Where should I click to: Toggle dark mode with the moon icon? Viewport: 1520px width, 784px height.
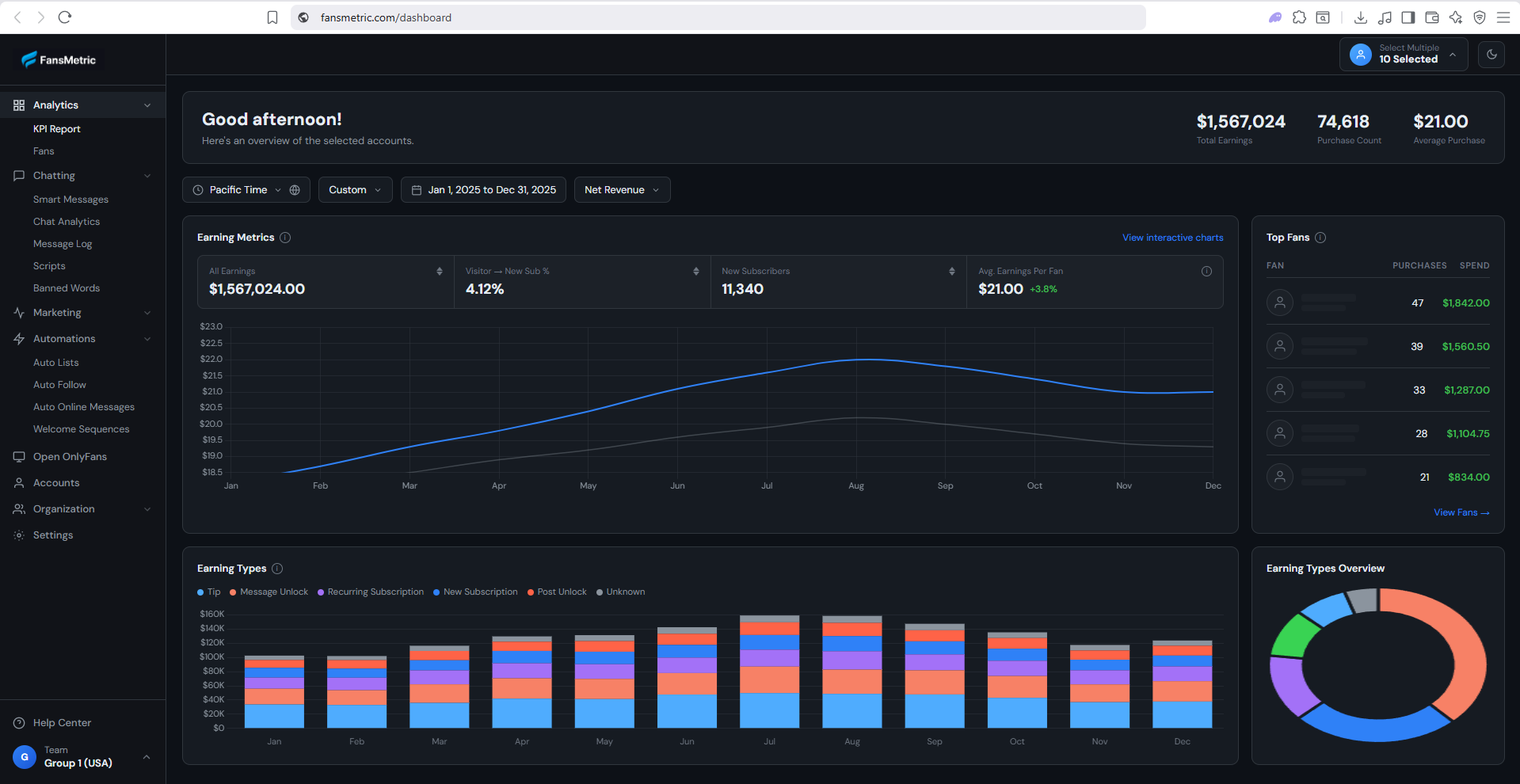[x=1491, y=55]
